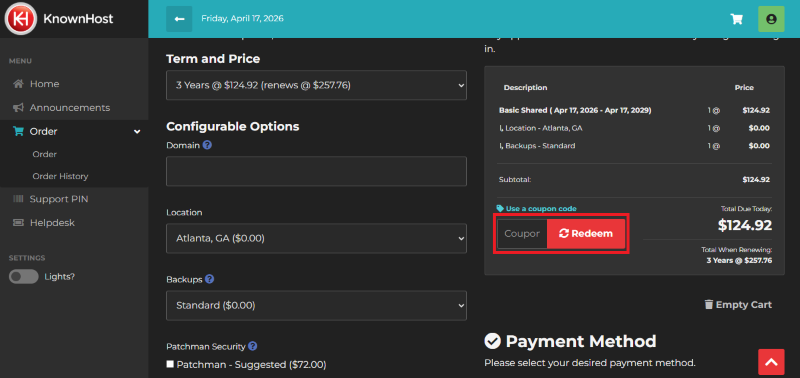Click the Backups help question mark icon

[209, 280]
